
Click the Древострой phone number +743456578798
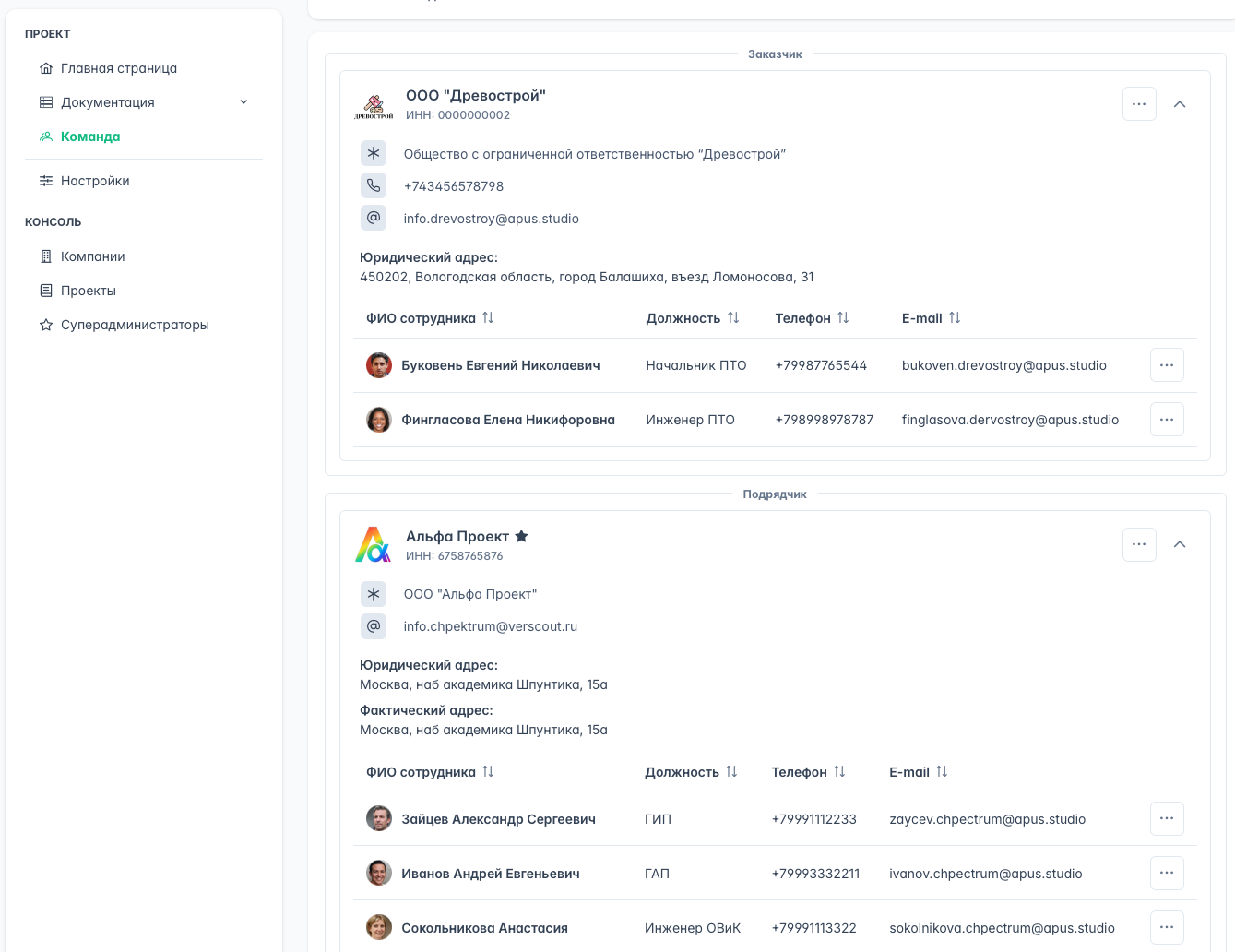[x=454, y=186]
